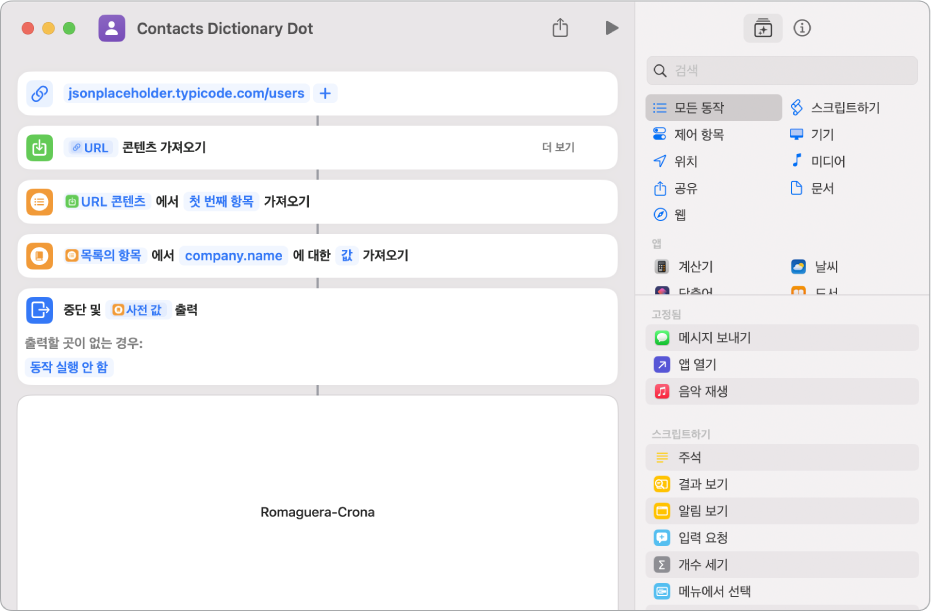Run the shortcut with play button
The height and width of the screenshot is (612, 931).
(612, 28)
